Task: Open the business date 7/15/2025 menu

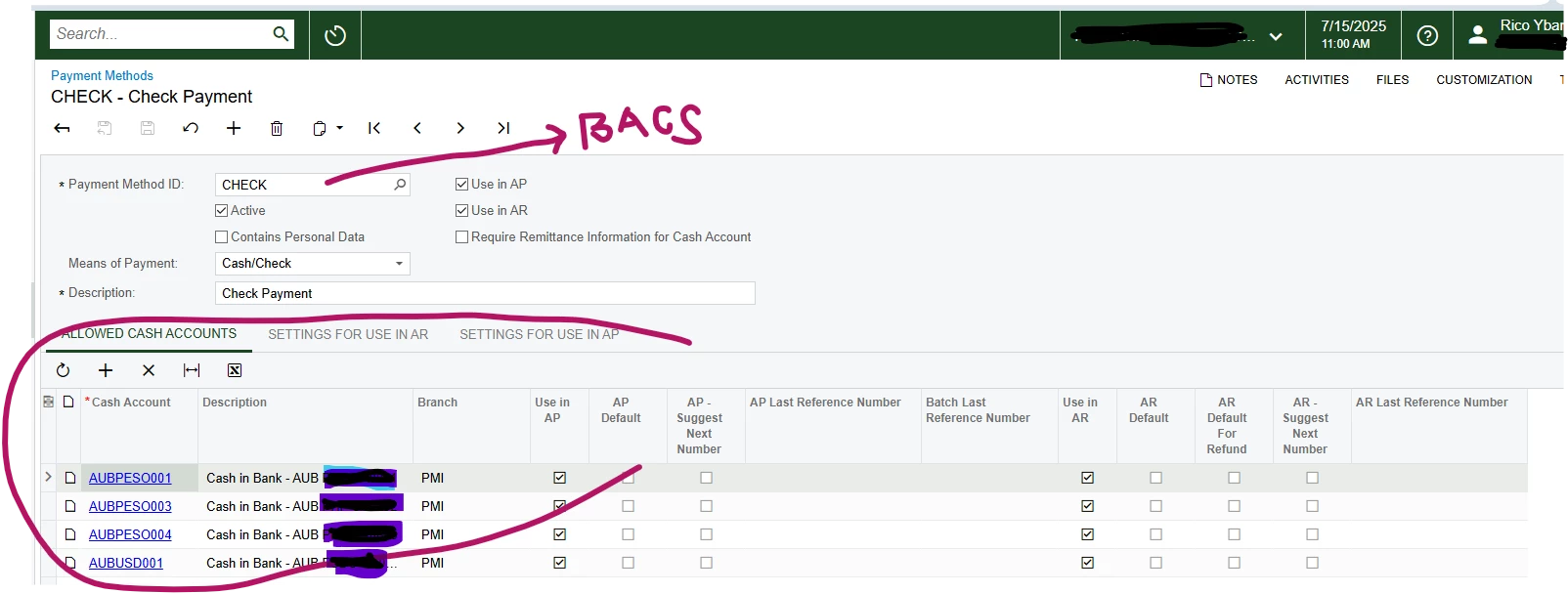Action: click(1353, 34)
